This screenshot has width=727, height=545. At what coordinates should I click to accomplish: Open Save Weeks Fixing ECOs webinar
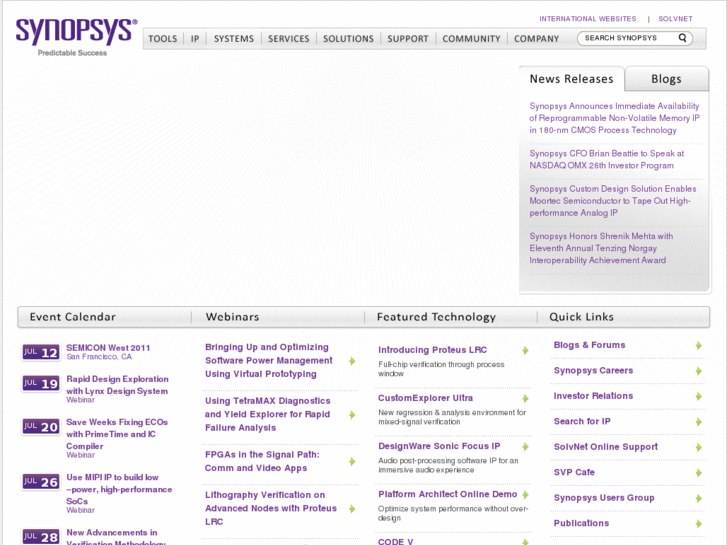[117, 434]
